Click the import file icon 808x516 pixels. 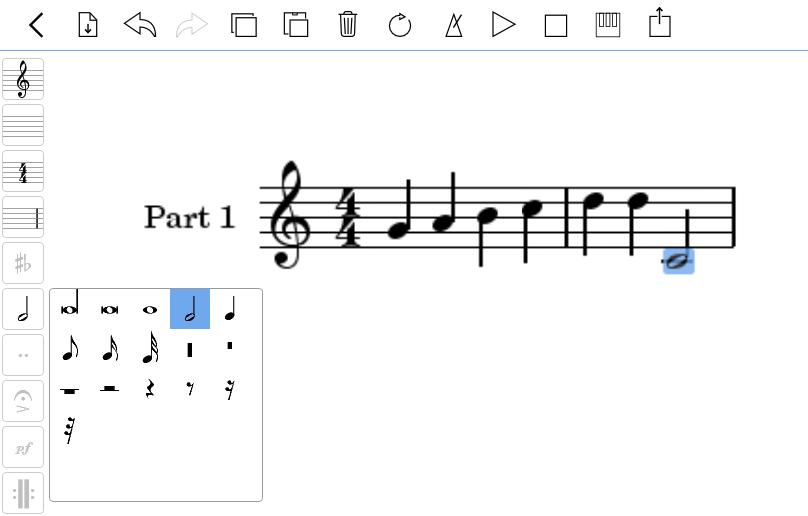pyautogui.click(x=88, y=25)
